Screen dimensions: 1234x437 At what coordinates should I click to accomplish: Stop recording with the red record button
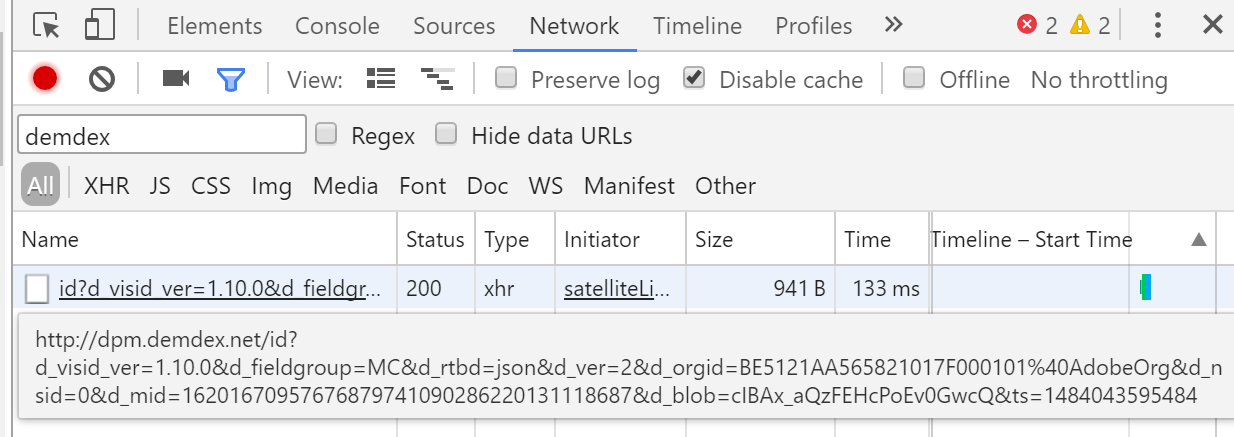tap(45, 79)
